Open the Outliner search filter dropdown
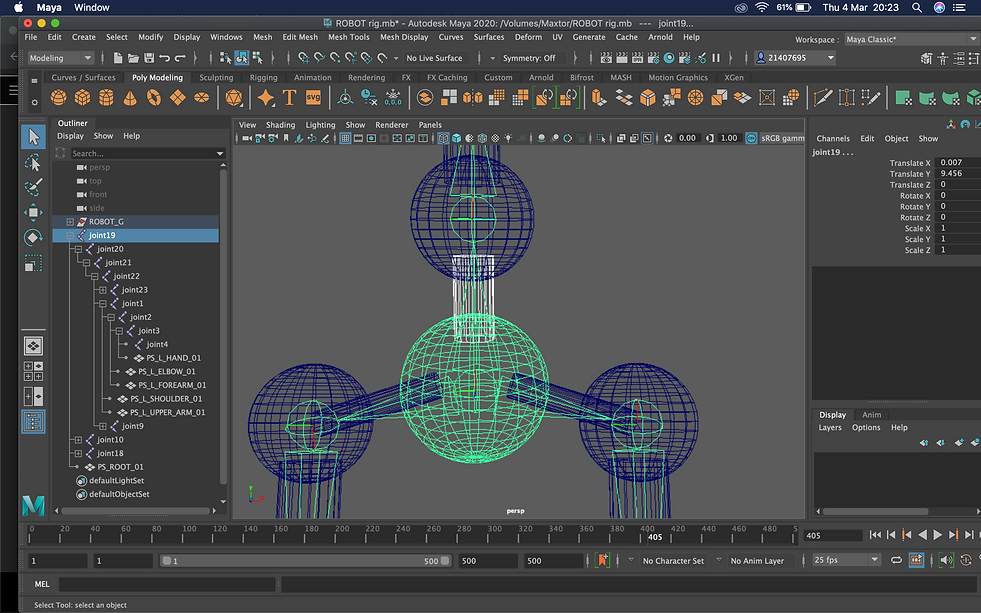981x613 pixels. coord(220,153)
